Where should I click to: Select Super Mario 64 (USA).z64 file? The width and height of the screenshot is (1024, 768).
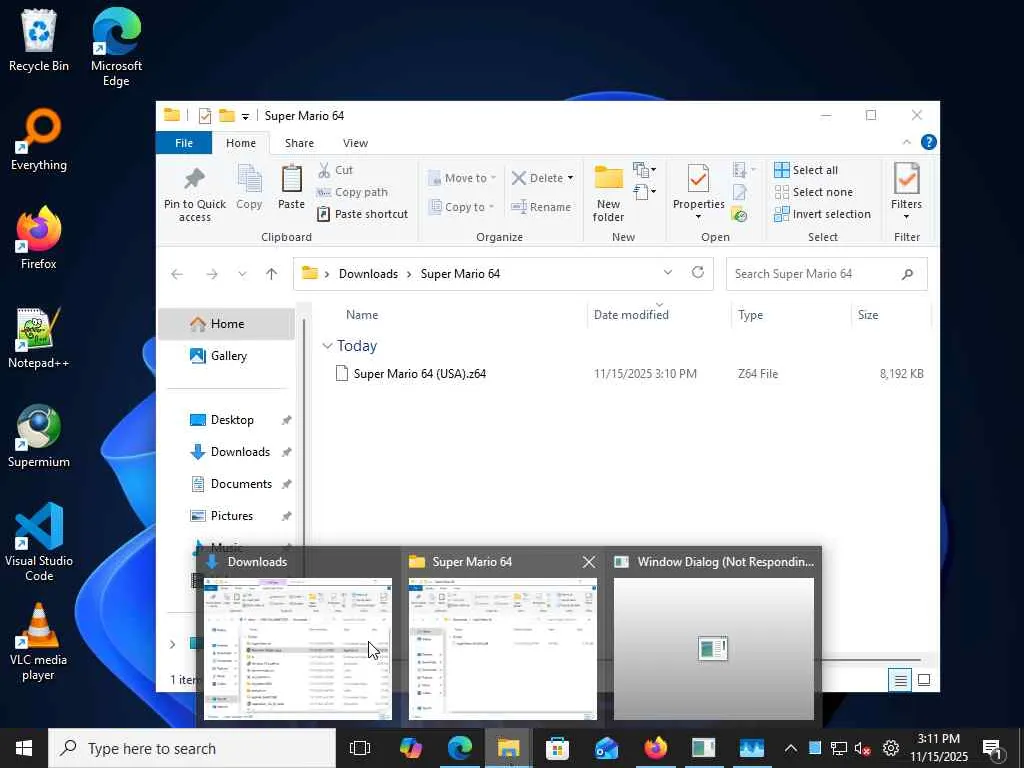[419, 374]
